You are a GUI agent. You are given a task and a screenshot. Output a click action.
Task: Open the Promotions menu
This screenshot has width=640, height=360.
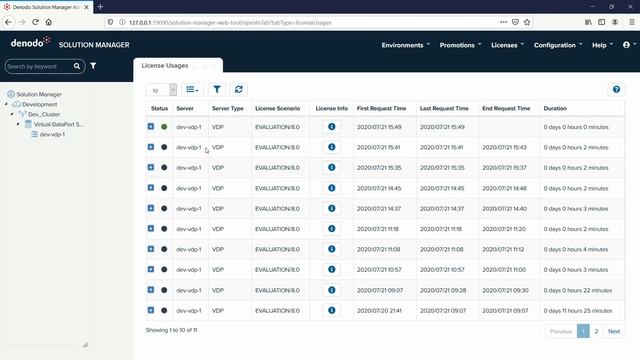[x=460, y=45]
